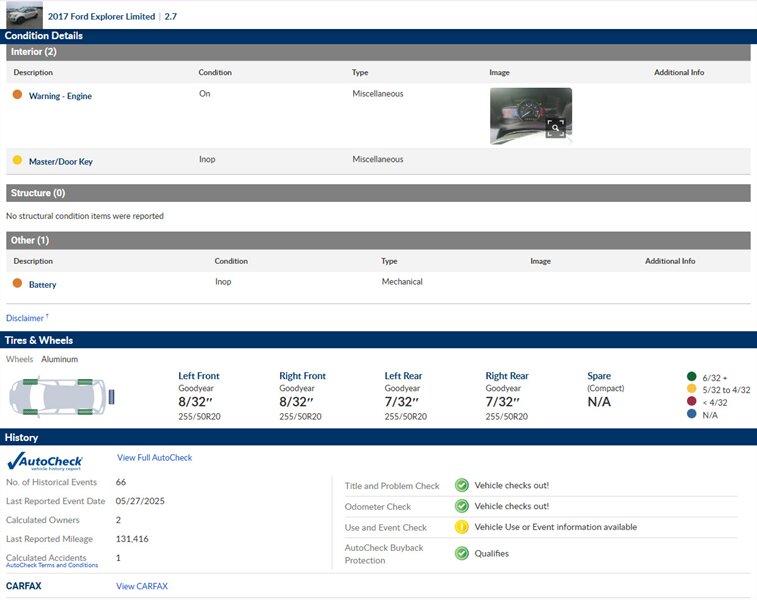Click the green check for AutoCheck Buyback Protection
This screenshot has height=600, width=757.
point(462,553)
